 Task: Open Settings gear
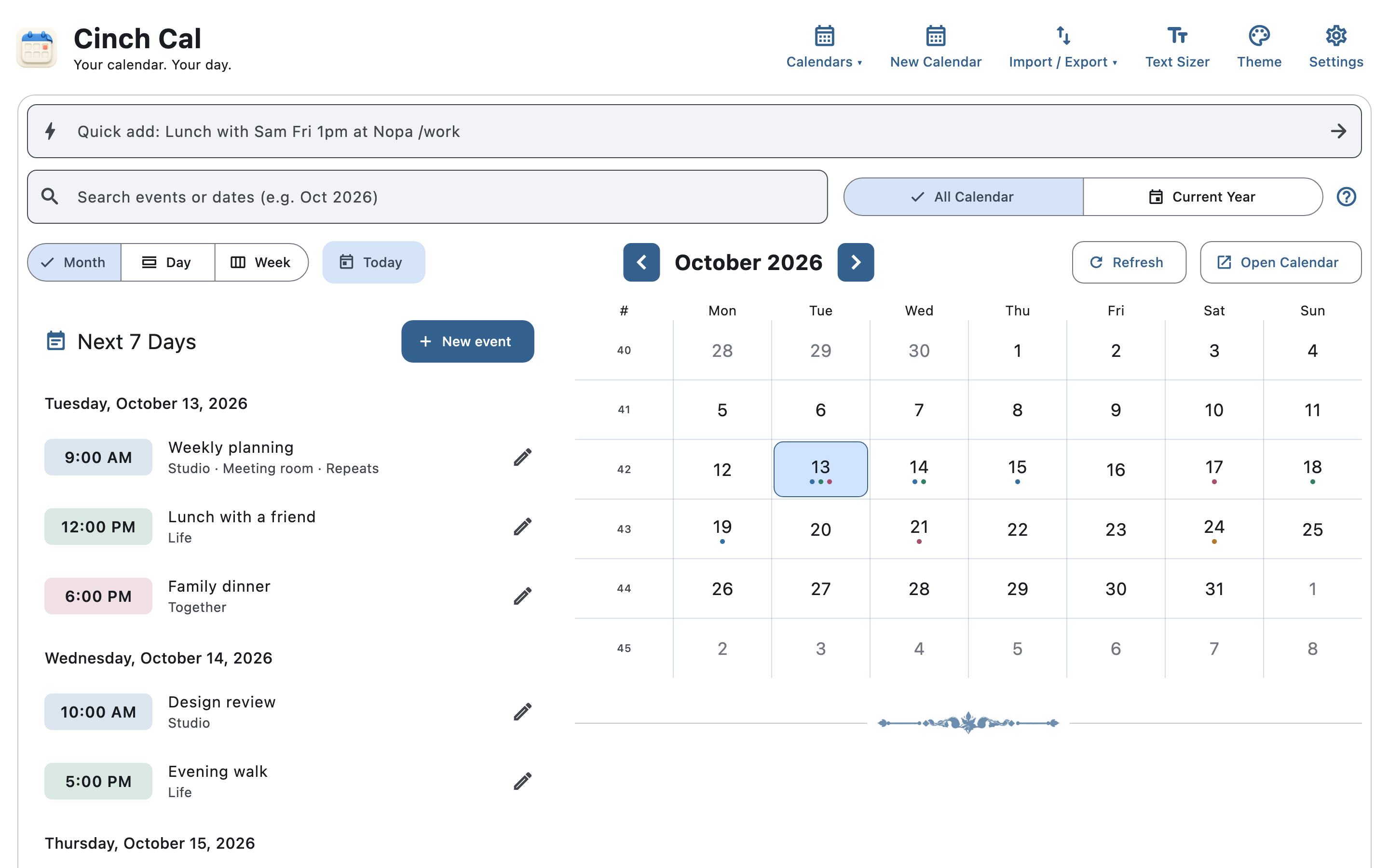1335,47
